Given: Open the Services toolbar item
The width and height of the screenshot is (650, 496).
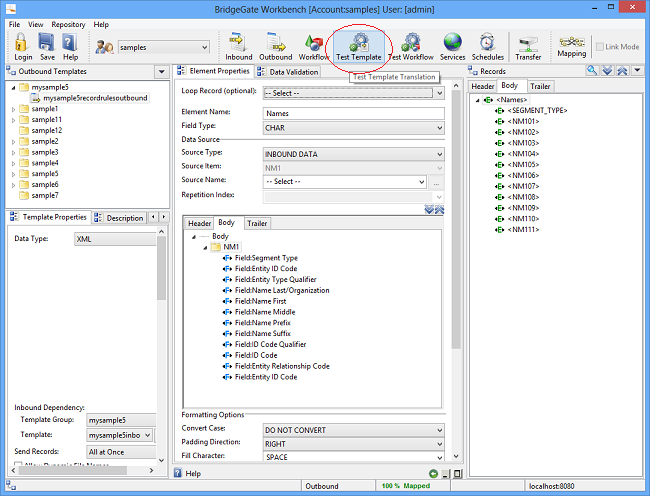Looking at the screenshot, I should tap(452, 46).
